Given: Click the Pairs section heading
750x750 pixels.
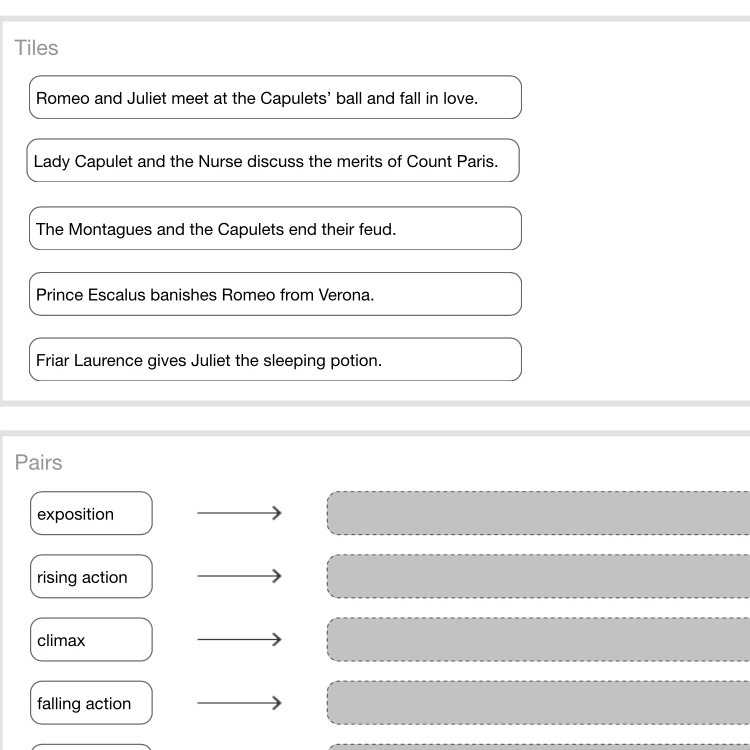Looking at the screenshot, I should pos(39,462).
